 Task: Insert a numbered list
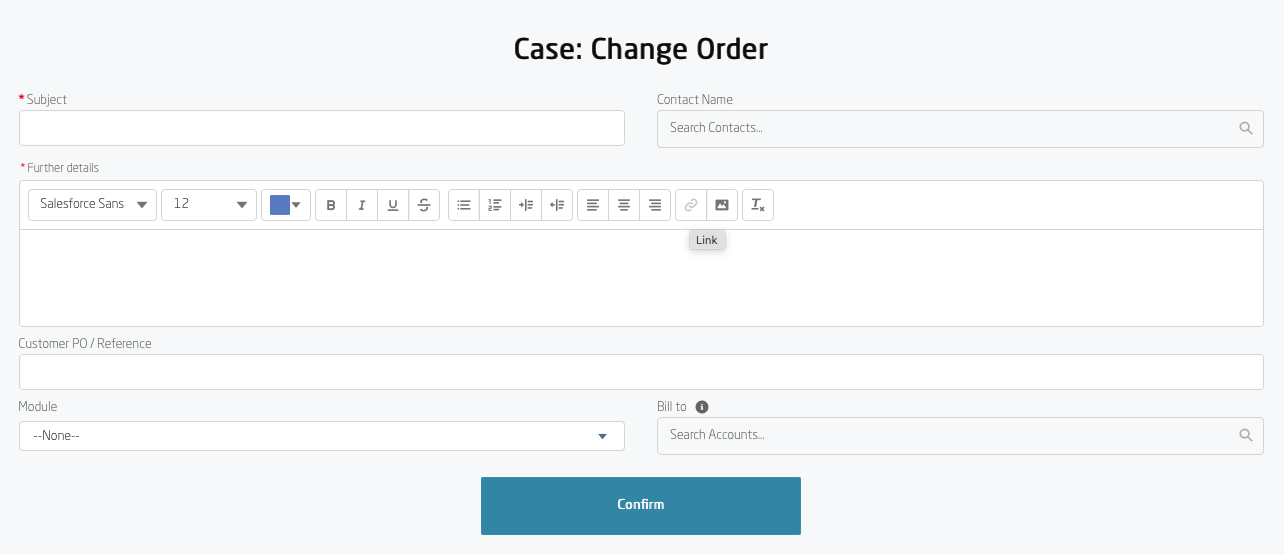495,205
